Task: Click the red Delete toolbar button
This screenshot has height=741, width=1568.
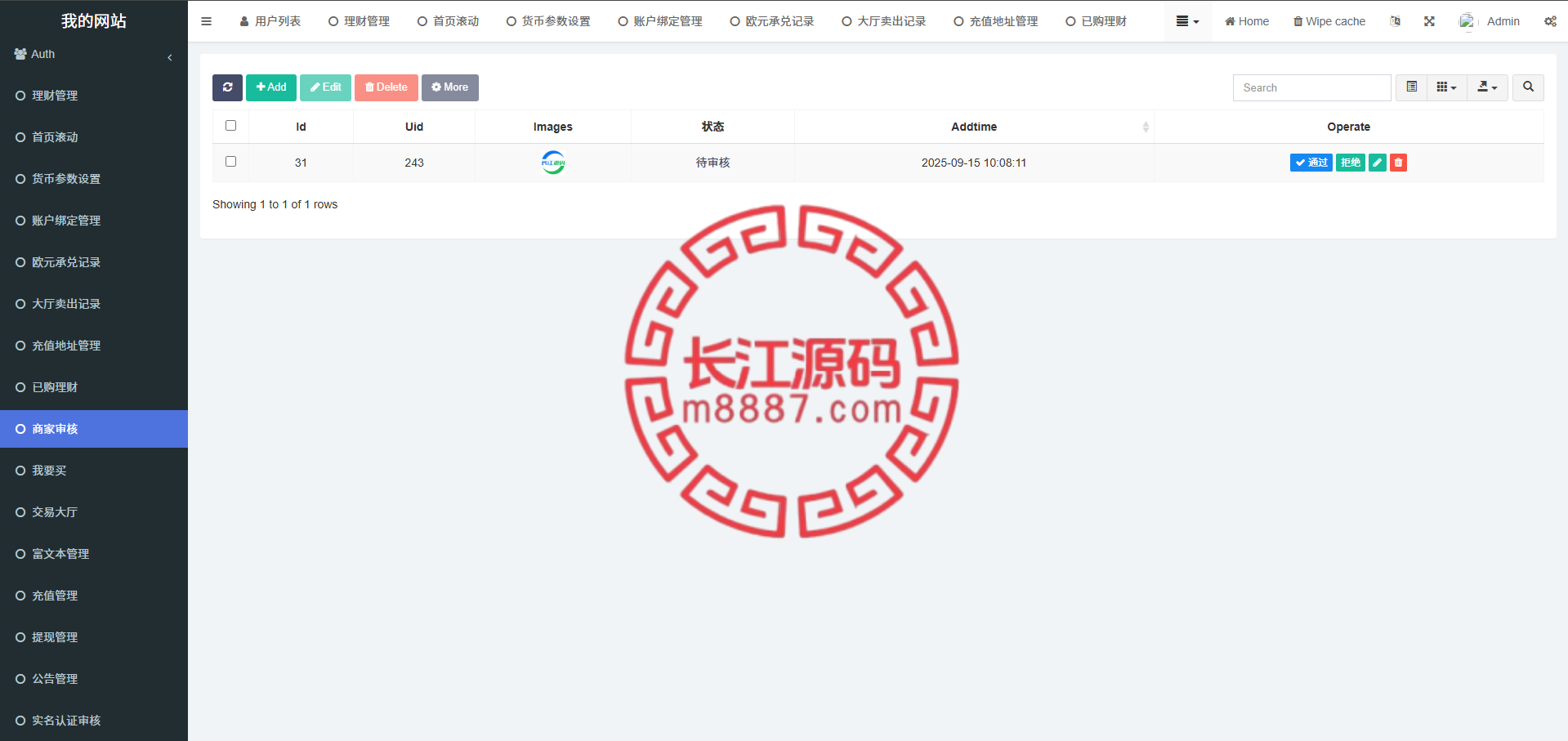Action: click(x=386, y=87)
